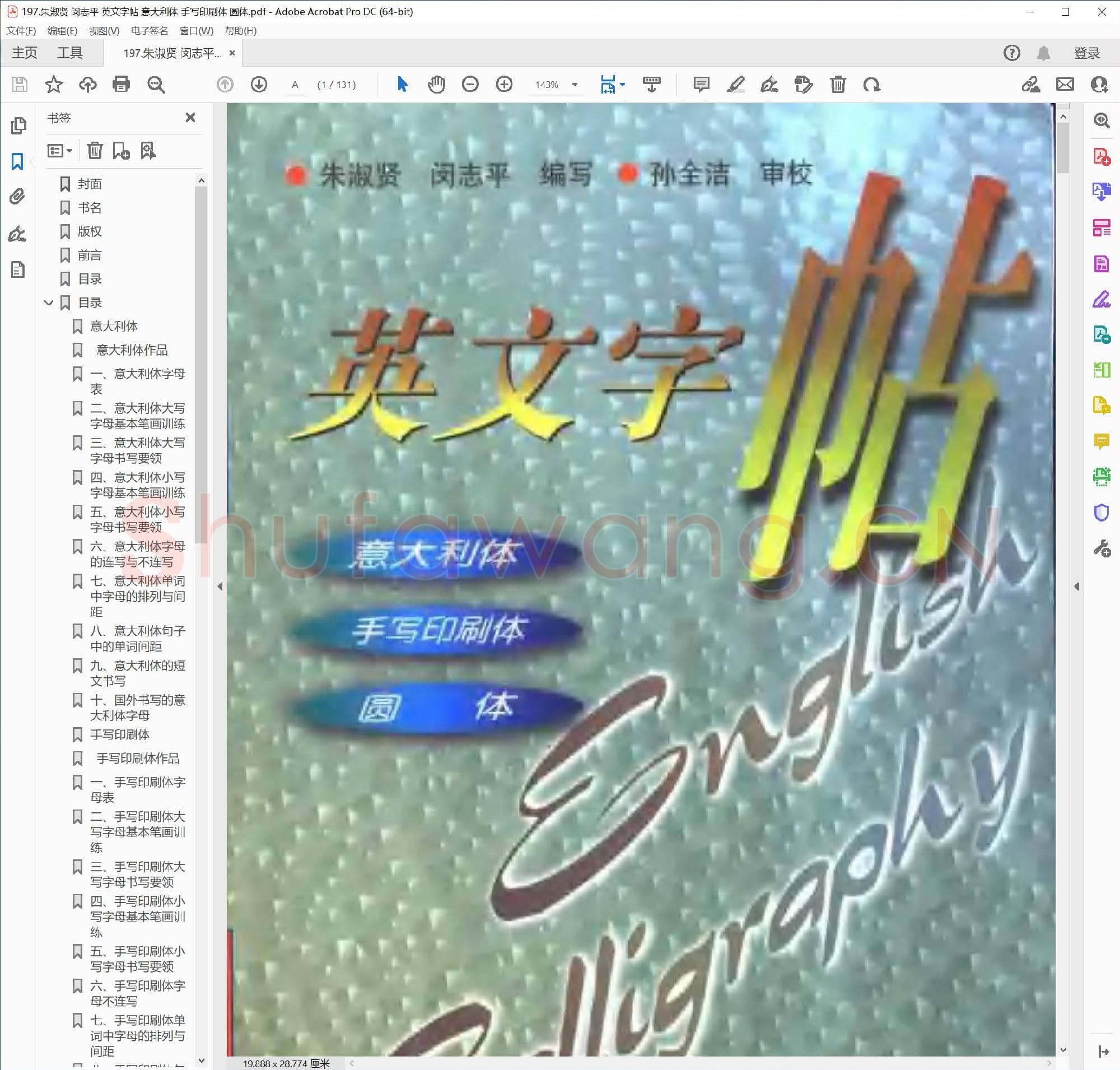This screenshot has width=1120, height=1070.
Task: Collapse the 目录 bookmark tree
Action: point(49,303)
